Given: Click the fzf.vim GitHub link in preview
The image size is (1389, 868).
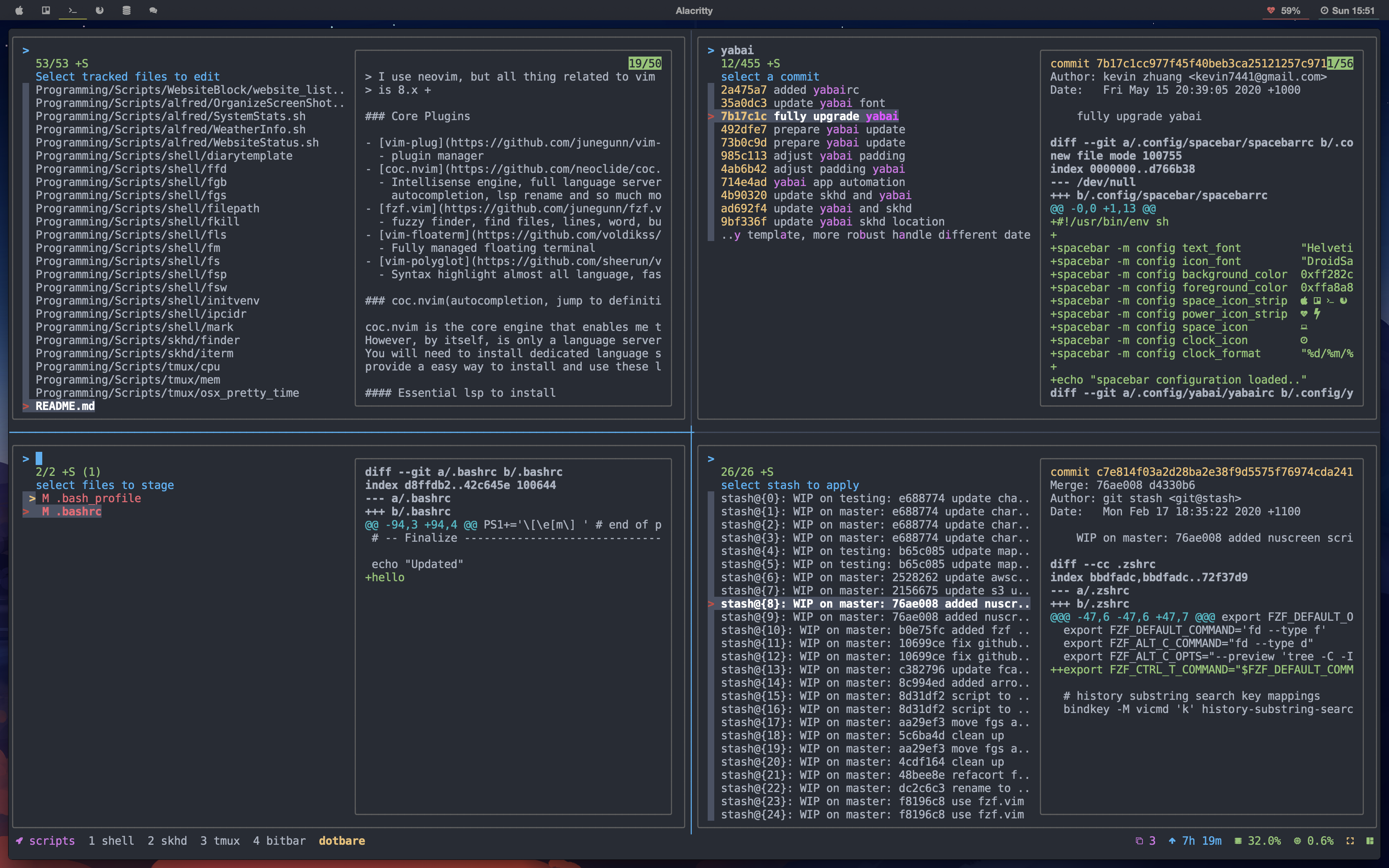Looking at the screenshot, I should click(x=519, y=208).
